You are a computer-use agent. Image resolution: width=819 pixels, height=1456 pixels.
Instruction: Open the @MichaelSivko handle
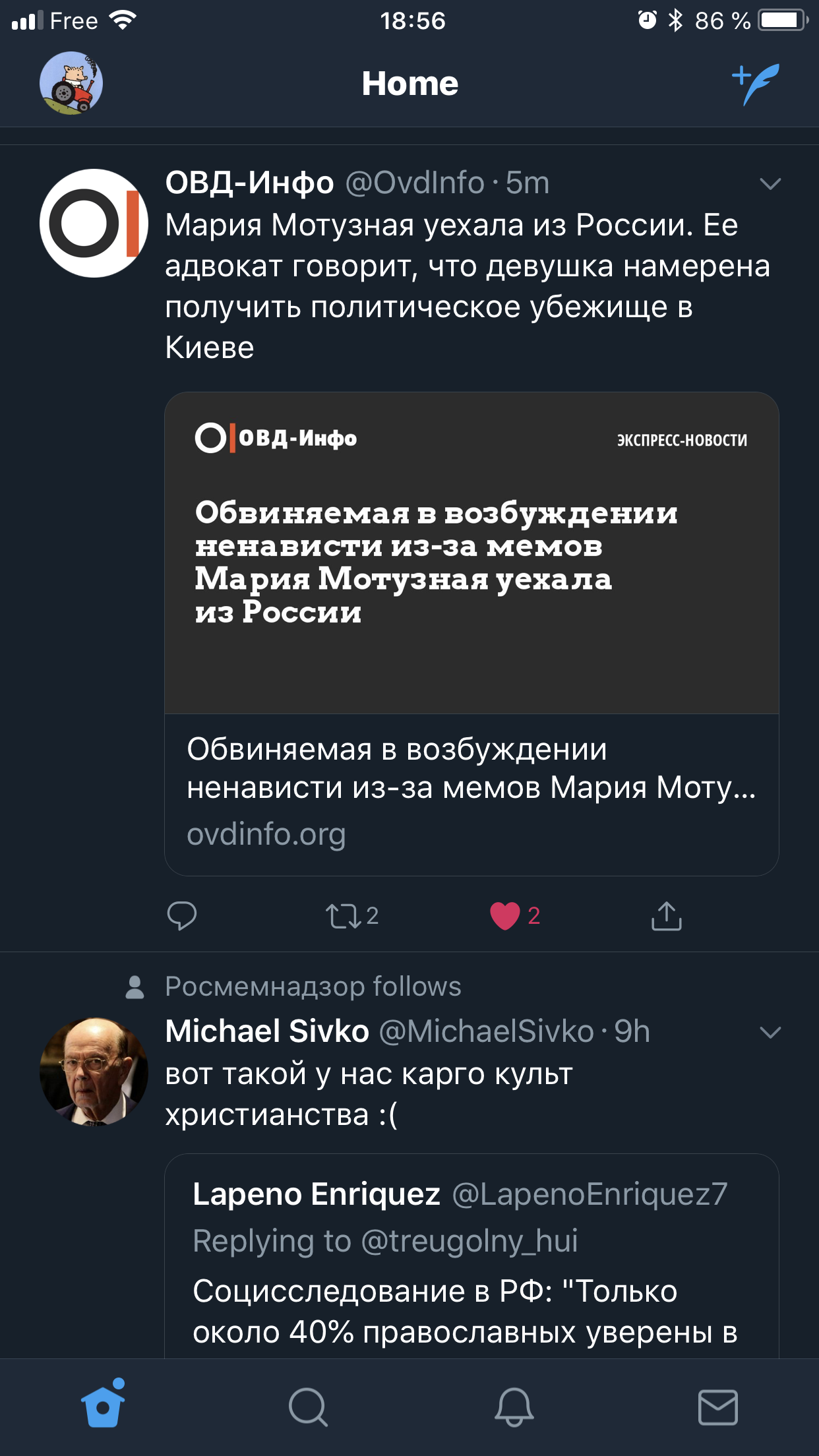pyautogui.click(x=487, y=1031)
